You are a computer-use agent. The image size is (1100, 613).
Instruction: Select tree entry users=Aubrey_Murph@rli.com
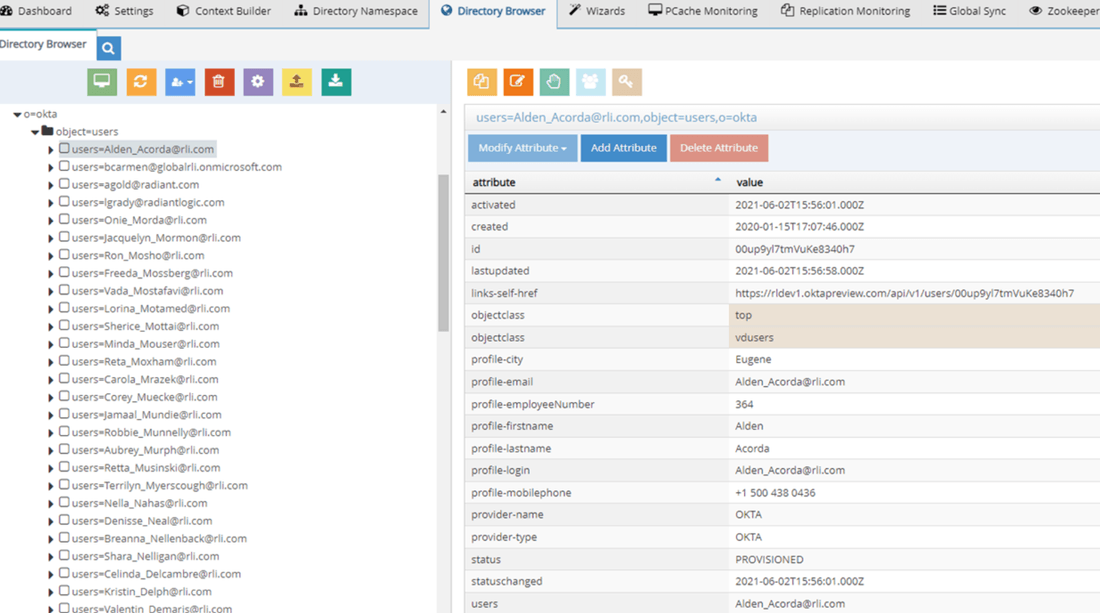click(x=145, y=450)
